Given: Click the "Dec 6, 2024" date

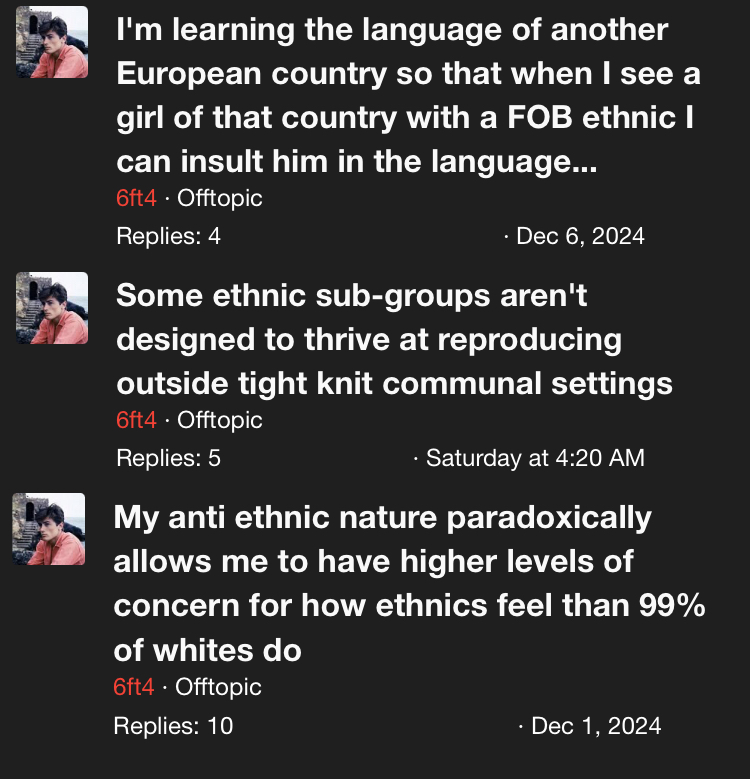Looking at the screenshot, I should pos(580,236).
